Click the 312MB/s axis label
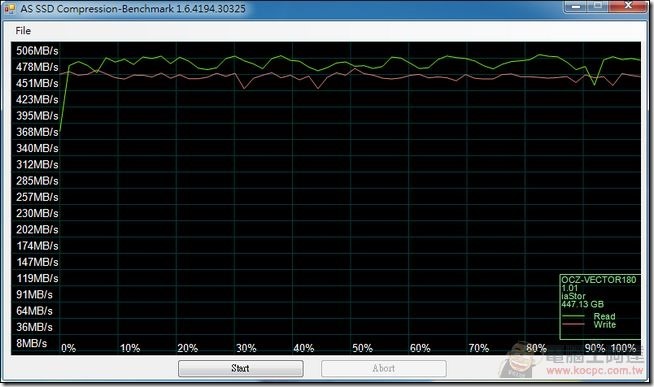This screenshot has height=387, width=654. pos(37,165)
